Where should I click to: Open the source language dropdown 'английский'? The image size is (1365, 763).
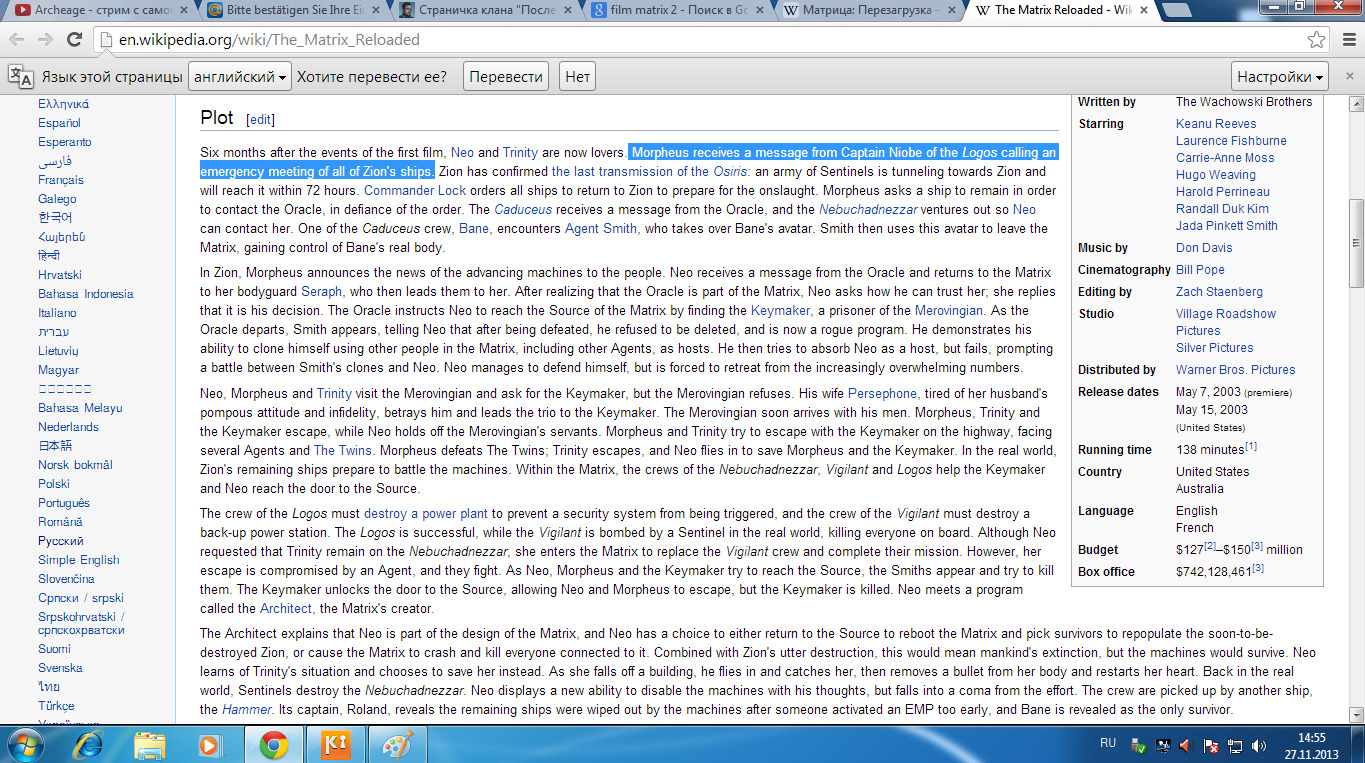(x=240, y=77)
